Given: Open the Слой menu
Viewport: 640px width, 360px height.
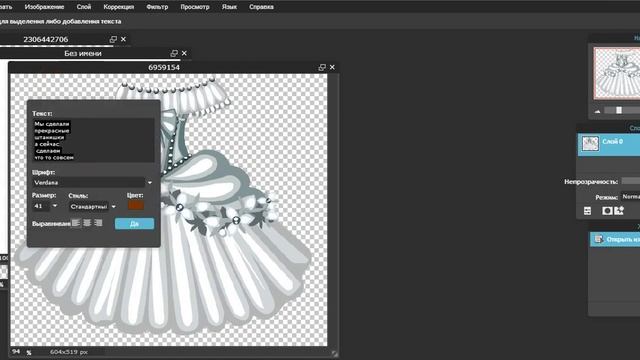Looking at the screenshot, I should pyautogui.click(x=84, y=7).
